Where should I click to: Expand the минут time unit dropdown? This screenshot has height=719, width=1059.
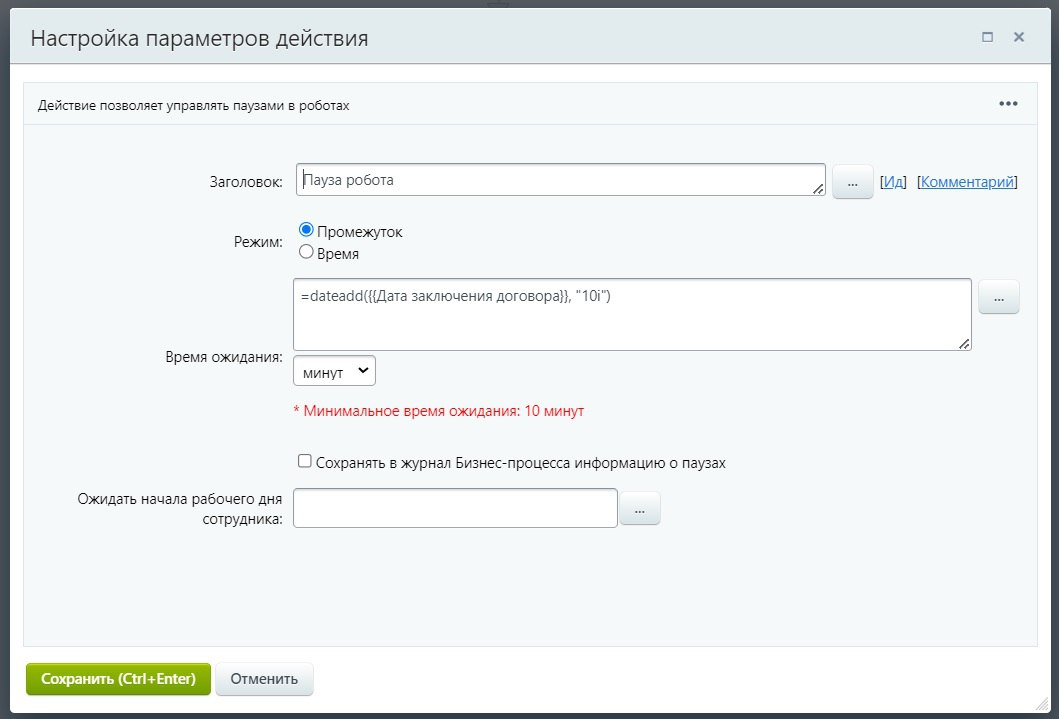click(334, 371)
